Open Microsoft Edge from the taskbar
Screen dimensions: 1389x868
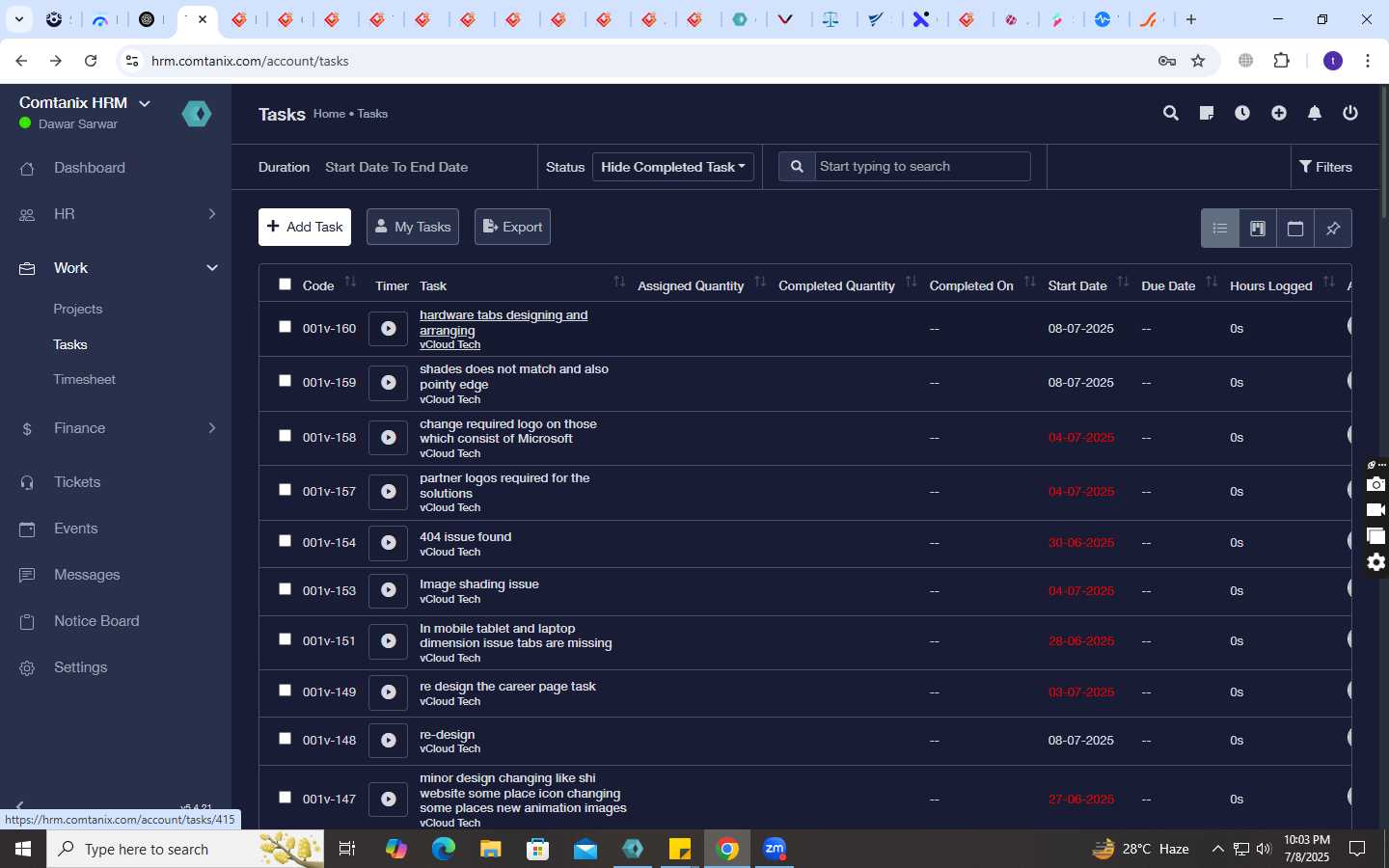pos(444,849)
